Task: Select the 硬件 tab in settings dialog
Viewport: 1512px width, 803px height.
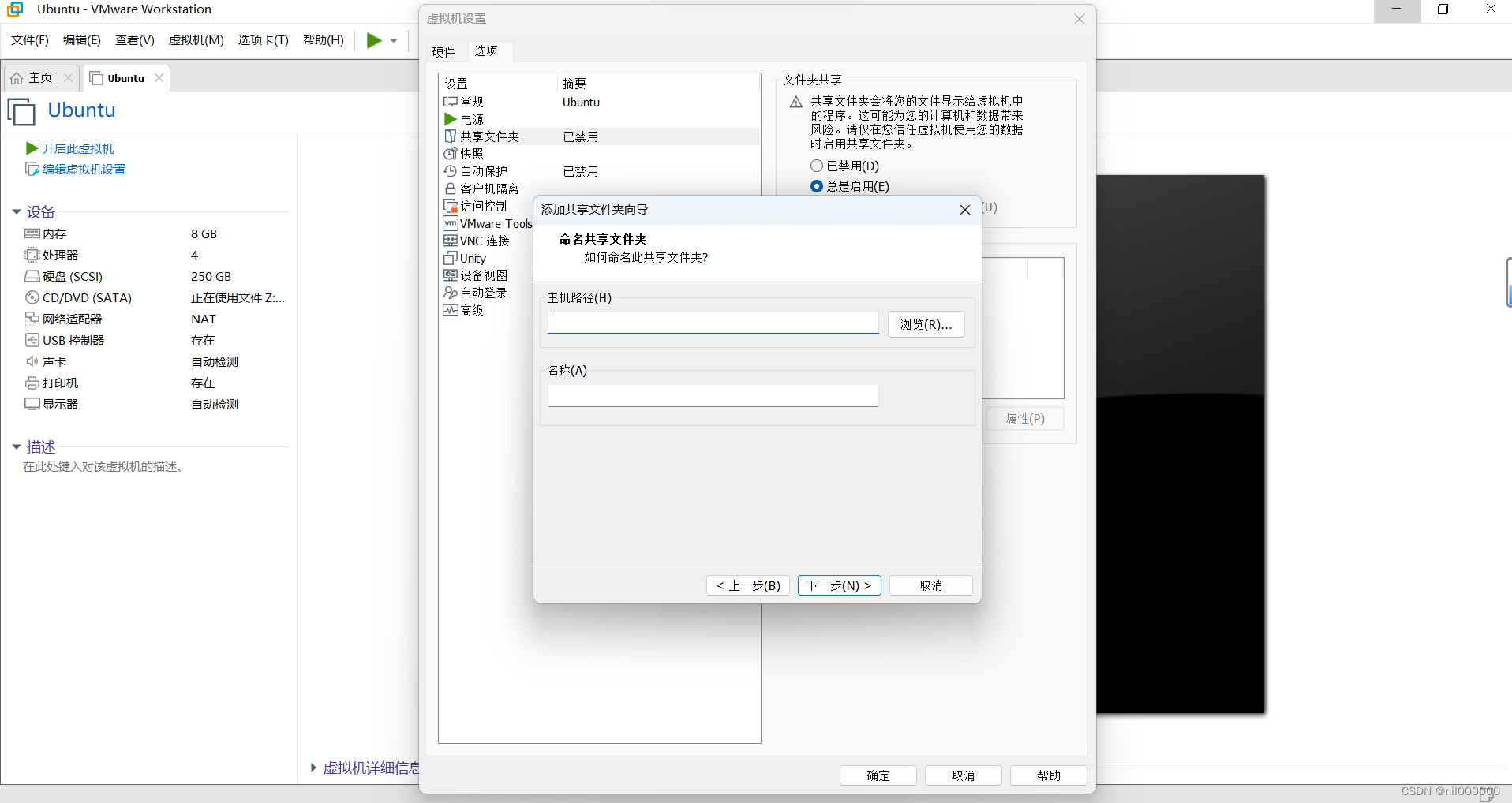Action: [443, 52]
